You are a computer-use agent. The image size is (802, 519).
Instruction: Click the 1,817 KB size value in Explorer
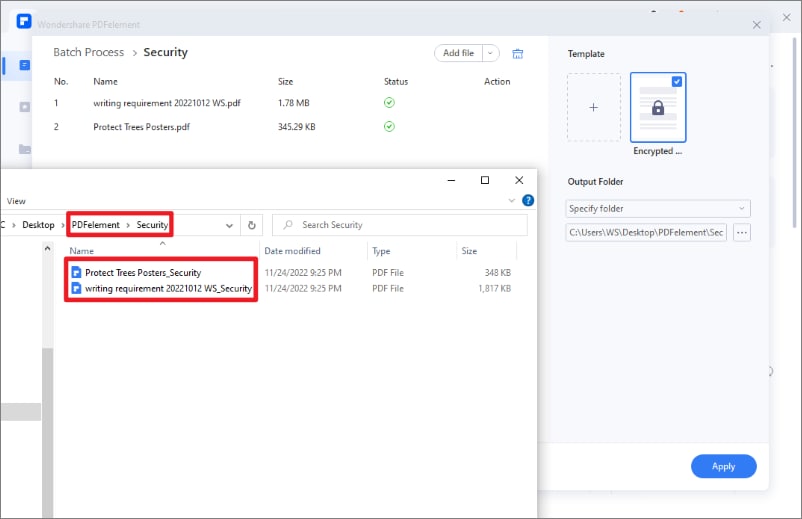point(494,288)
